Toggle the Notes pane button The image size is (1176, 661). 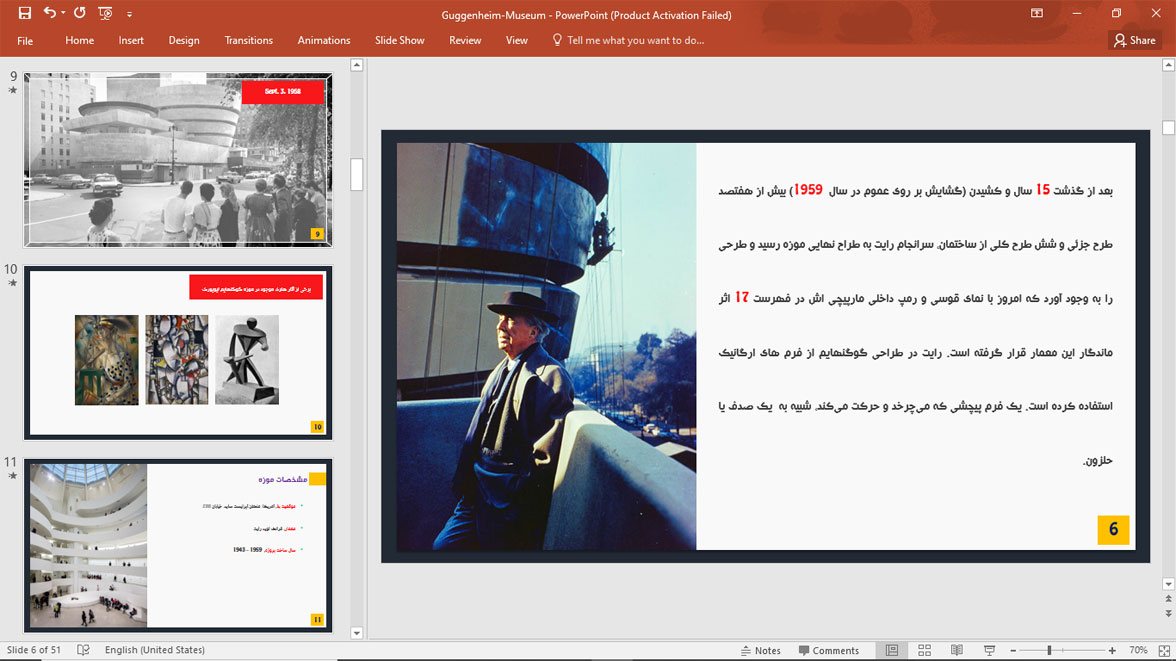point(760,650)
